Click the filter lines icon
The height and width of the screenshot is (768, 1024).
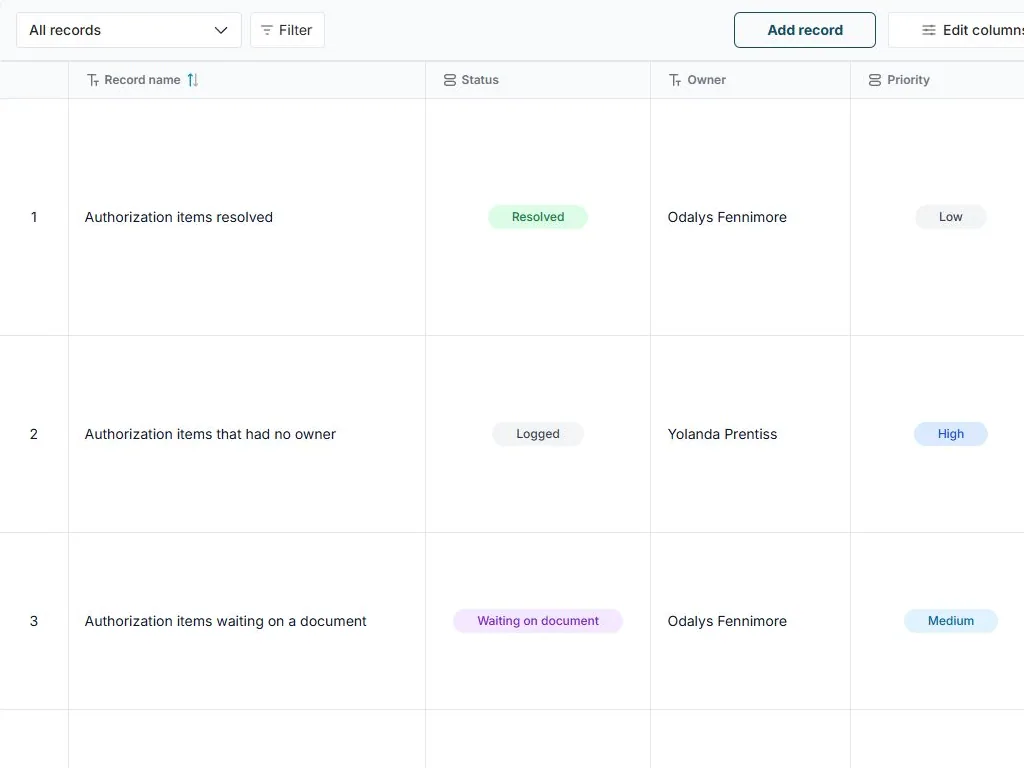[266, 30]
